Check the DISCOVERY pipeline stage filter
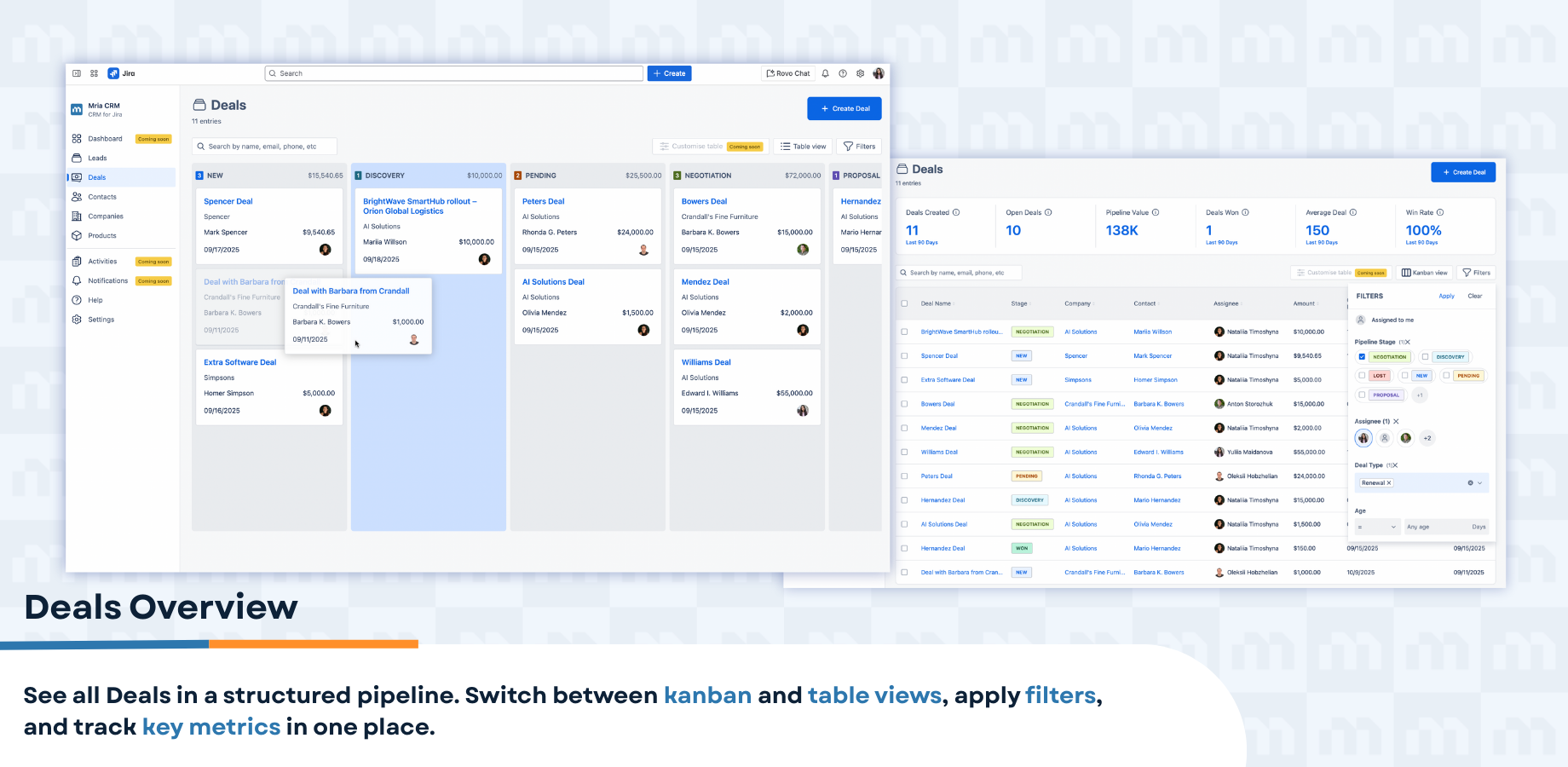The width and height of the screenshot is (1568, 767). click(x=1425, y=357)
